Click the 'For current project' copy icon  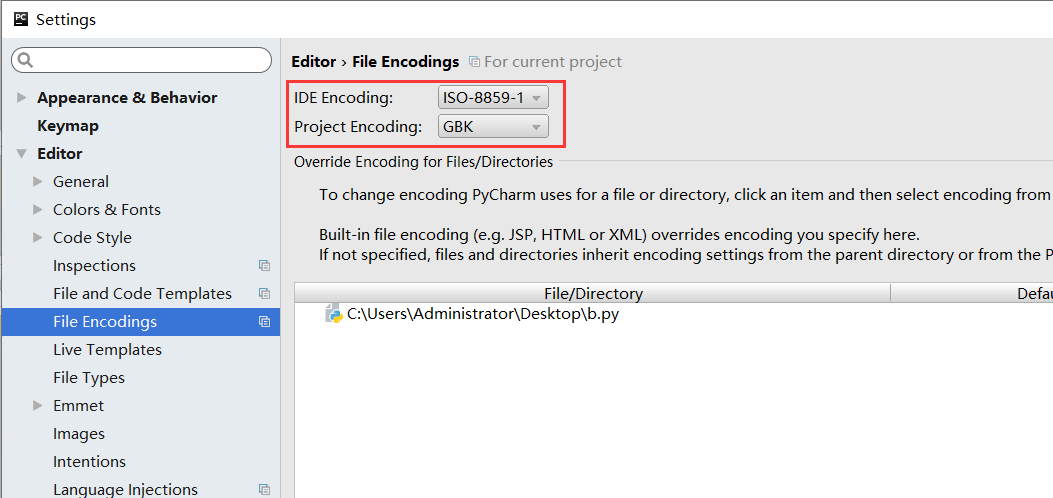tap(474, 62)
